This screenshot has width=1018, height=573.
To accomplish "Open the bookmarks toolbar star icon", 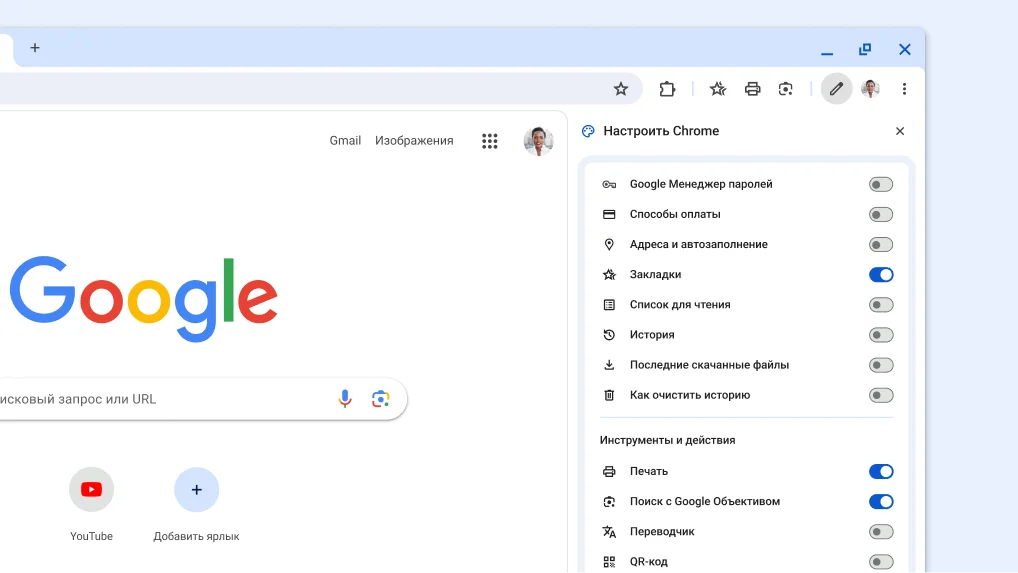I will point(717,89).
